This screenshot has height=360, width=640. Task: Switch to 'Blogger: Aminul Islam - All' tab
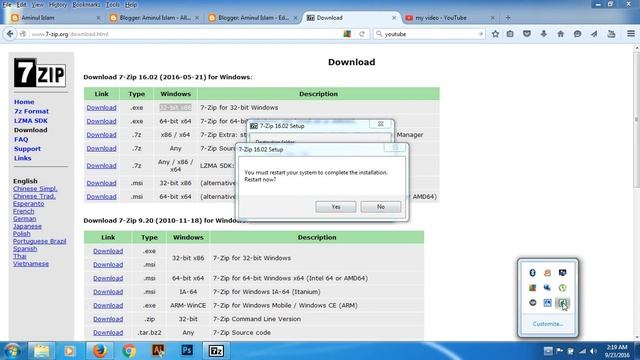click(154, 18)
